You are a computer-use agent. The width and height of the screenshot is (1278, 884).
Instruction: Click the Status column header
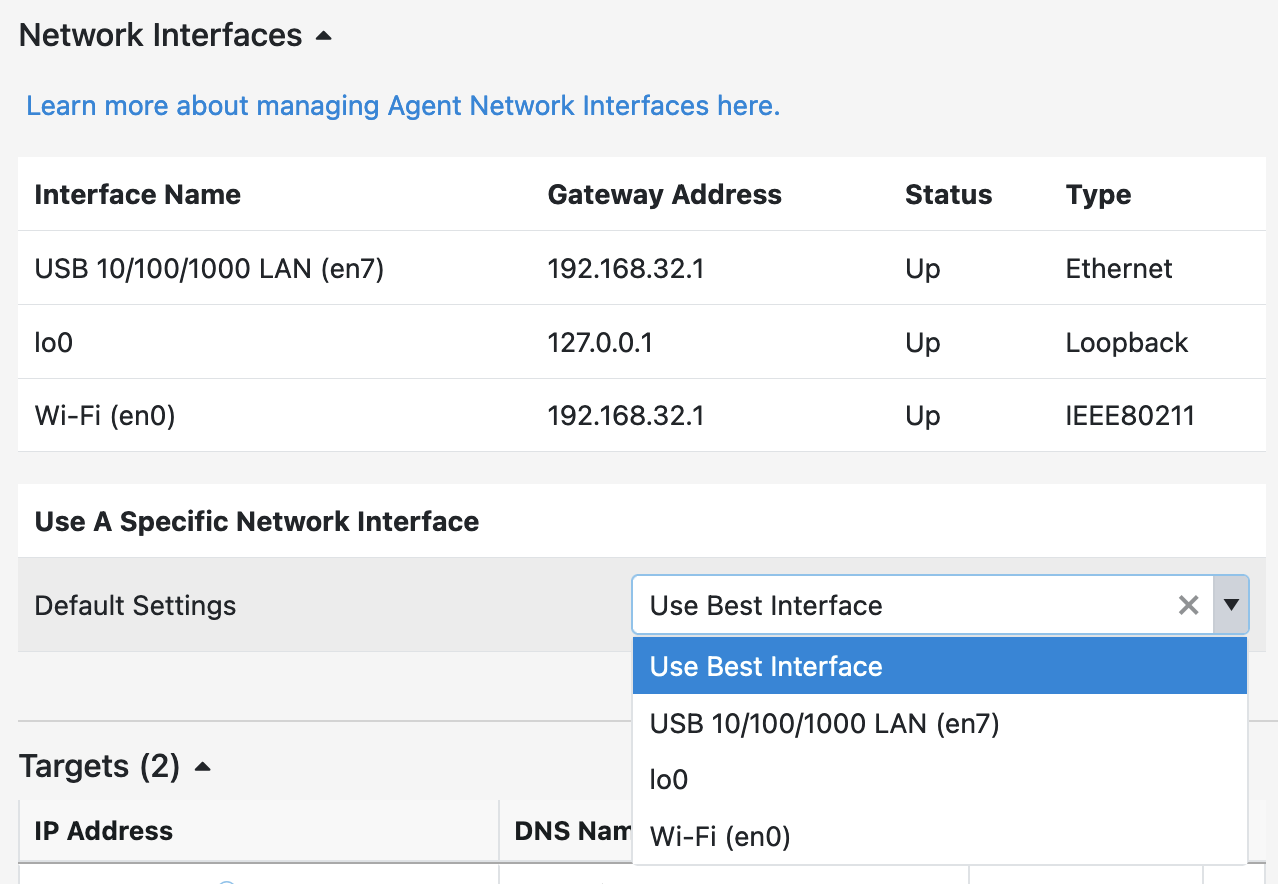(x=947, y=194)
